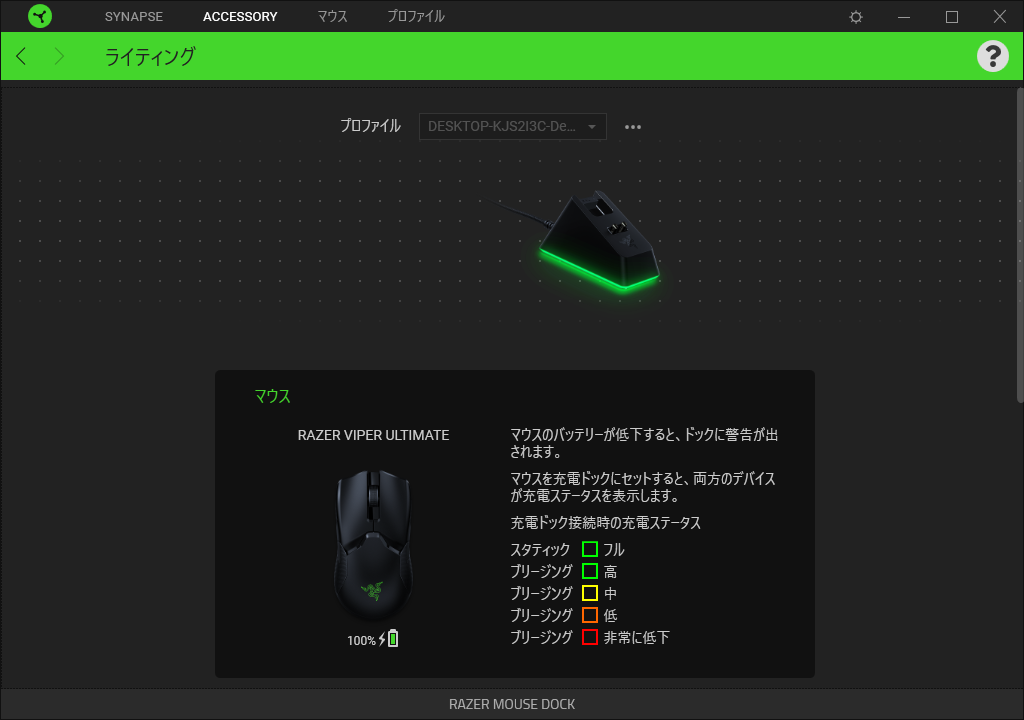This screenshot has width=1024, height=720.
Task: Click the 充電ドック接続時の充電ステータス text
Action: point(605,523)
